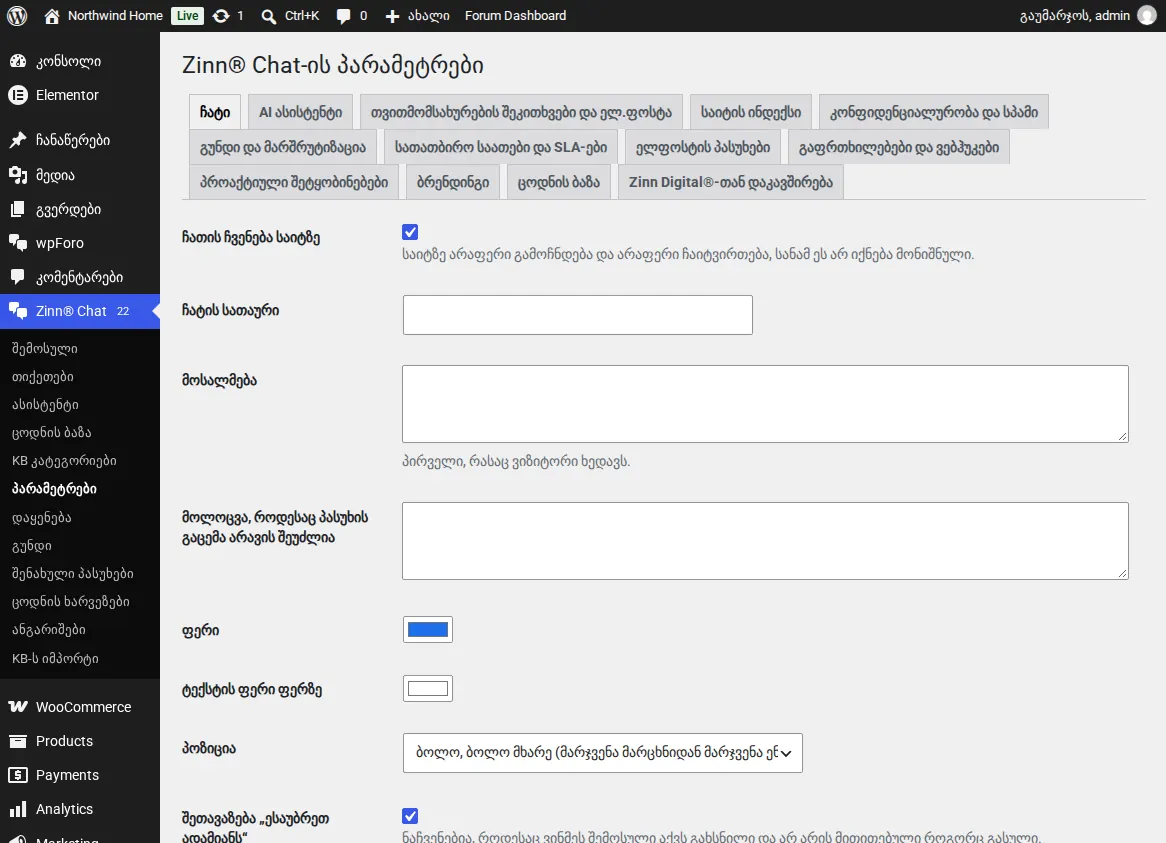Open the admin user avatar
Viewport: 1166px width, 843px height.
(1147, 16)
